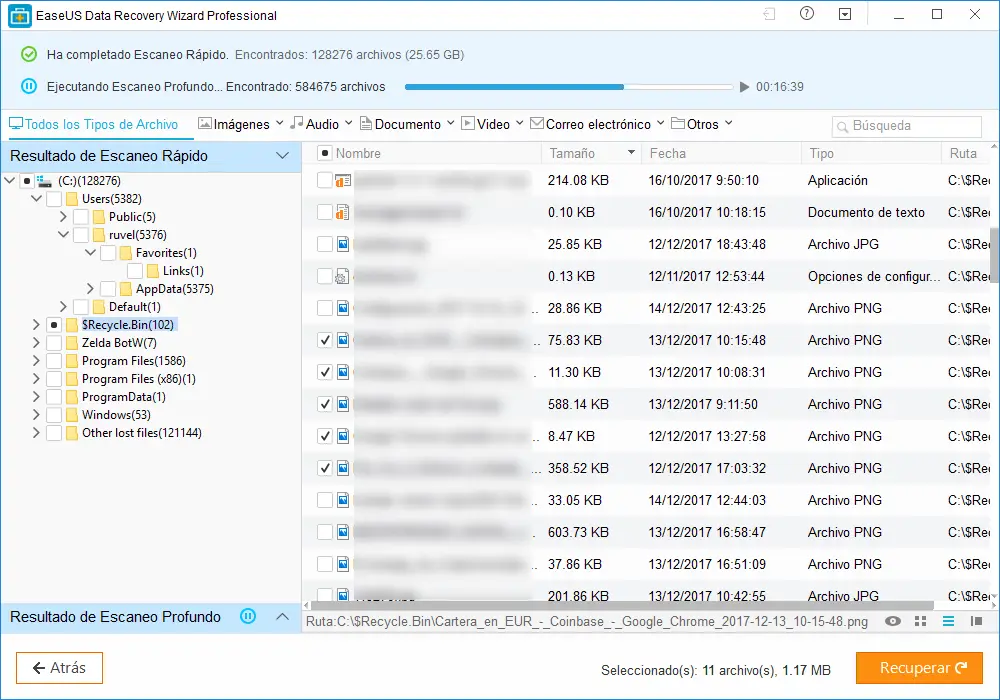Uncheck the 11.30 KB PNG file checkbox
Screen dimensions: 1000x700
[x=325, y=372]
